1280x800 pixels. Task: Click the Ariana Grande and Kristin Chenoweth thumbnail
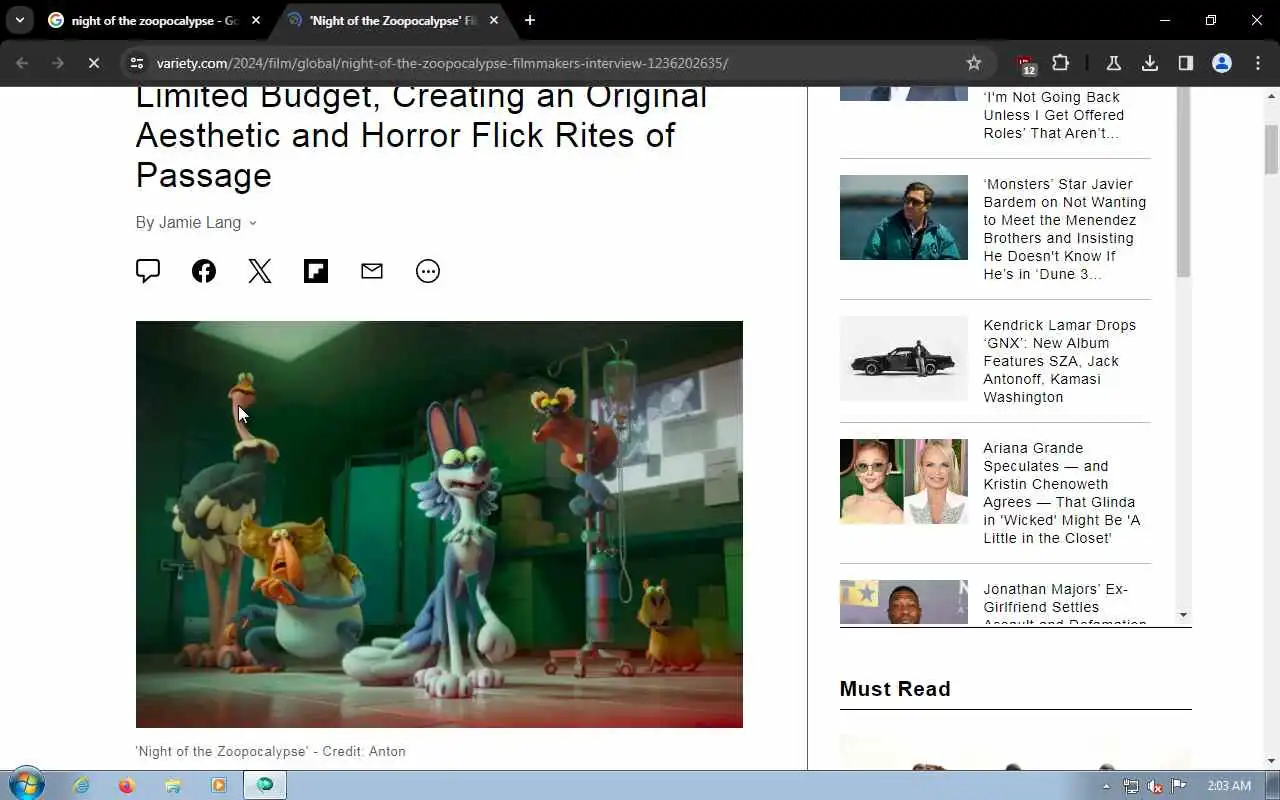pyautogui.click(x=904, y=481)
